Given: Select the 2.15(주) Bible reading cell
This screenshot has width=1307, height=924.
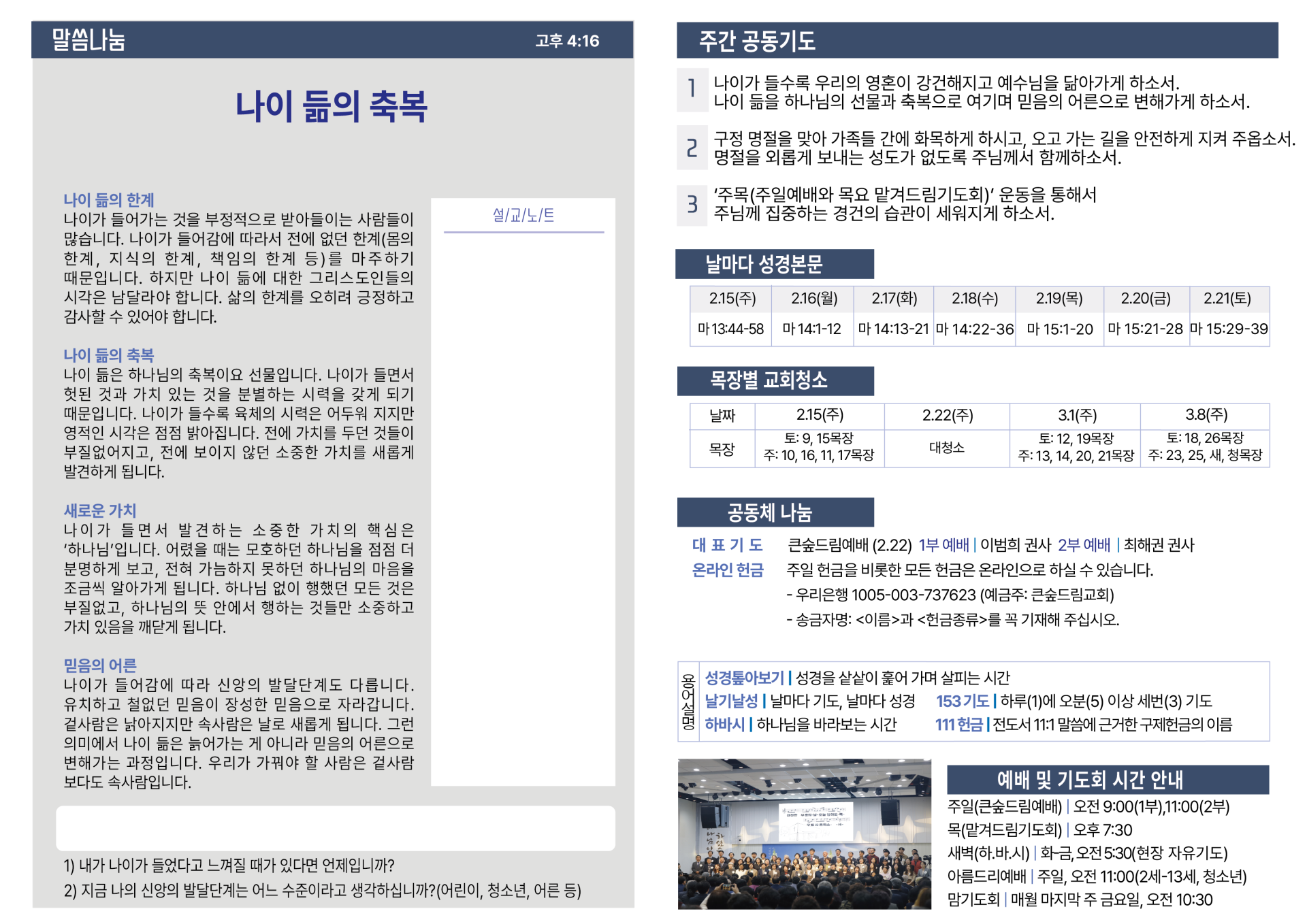Looking at the screenshot, I should click(732, 299).
